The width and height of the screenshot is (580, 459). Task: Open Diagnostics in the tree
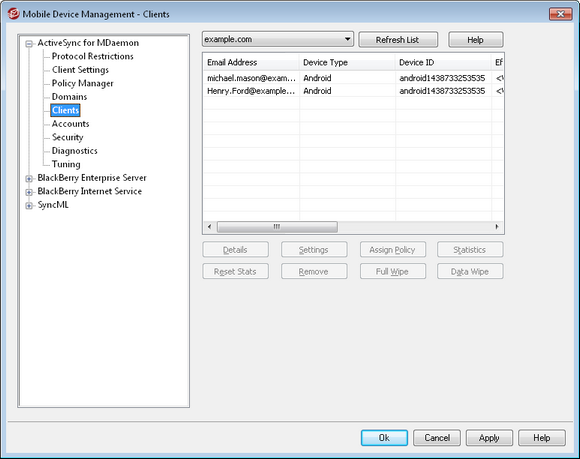(x=74, y=151)
